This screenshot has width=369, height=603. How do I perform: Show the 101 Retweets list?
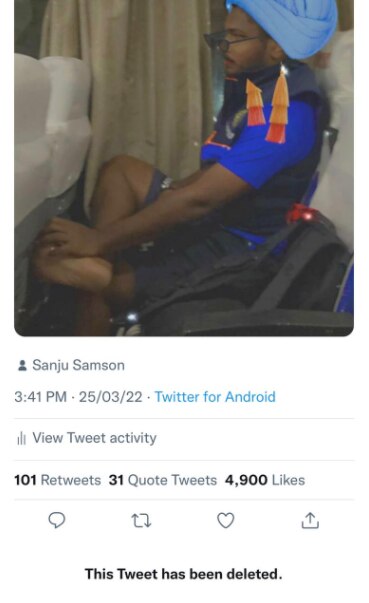point(58,480)
